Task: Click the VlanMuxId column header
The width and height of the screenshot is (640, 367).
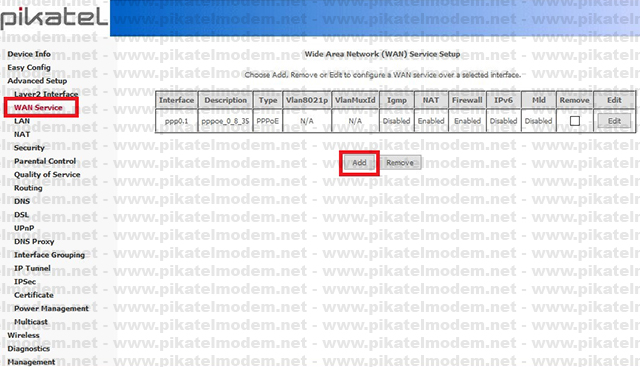Action: [355, 100]
